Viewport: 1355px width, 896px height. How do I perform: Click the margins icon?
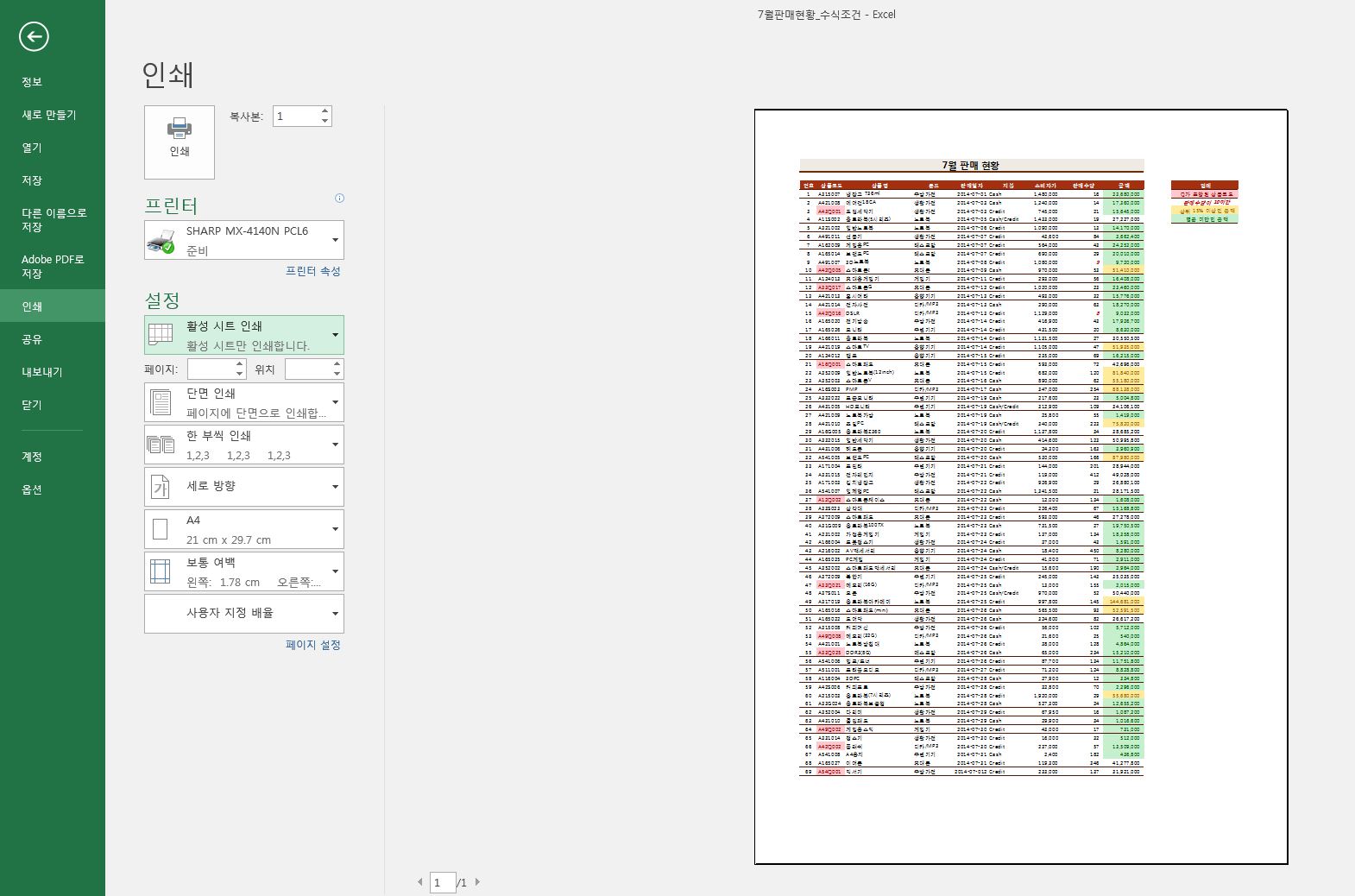[x=161, y=571]
